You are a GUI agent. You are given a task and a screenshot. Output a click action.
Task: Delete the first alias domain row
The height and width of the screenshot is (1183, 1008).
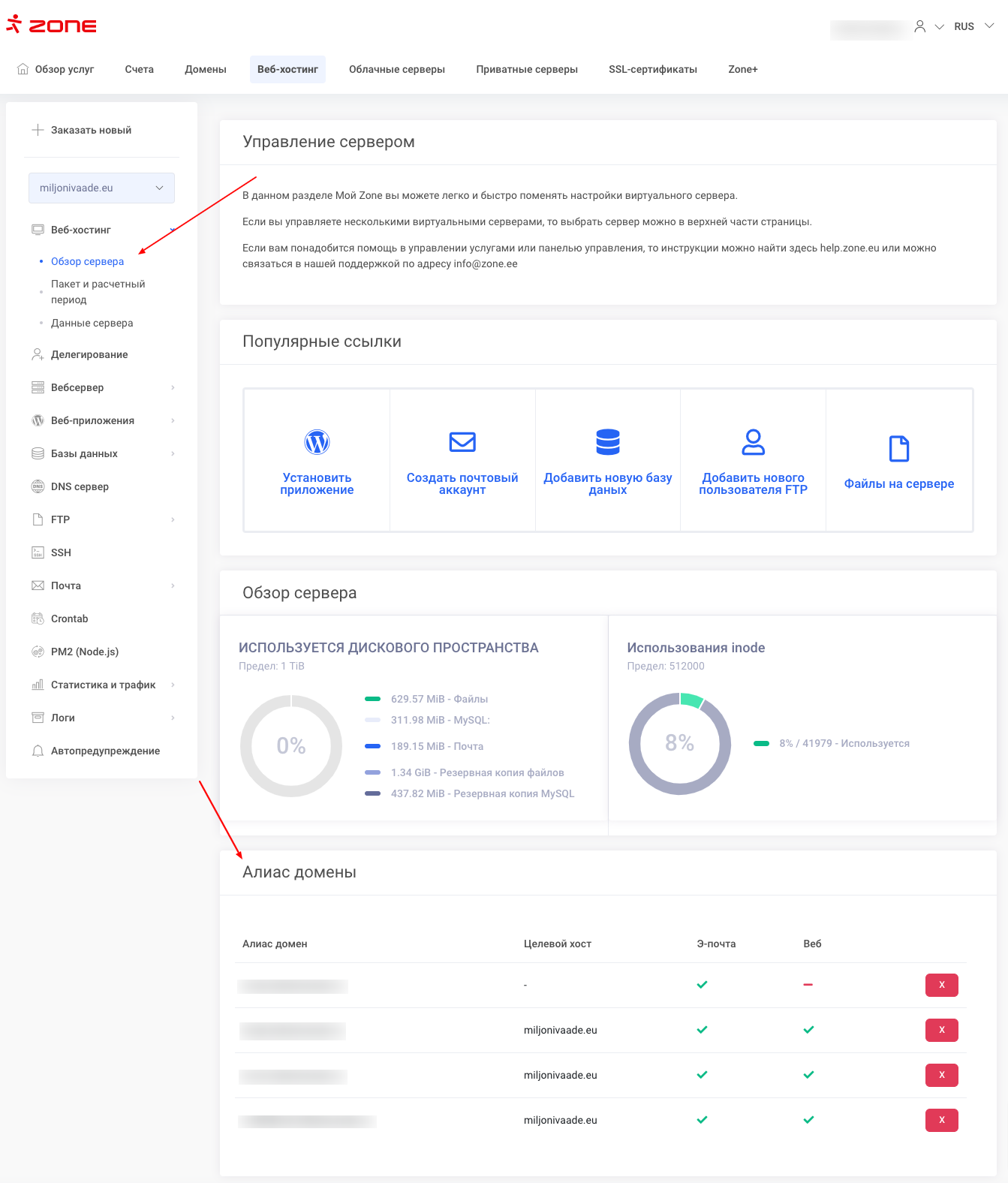click(941, 985)
